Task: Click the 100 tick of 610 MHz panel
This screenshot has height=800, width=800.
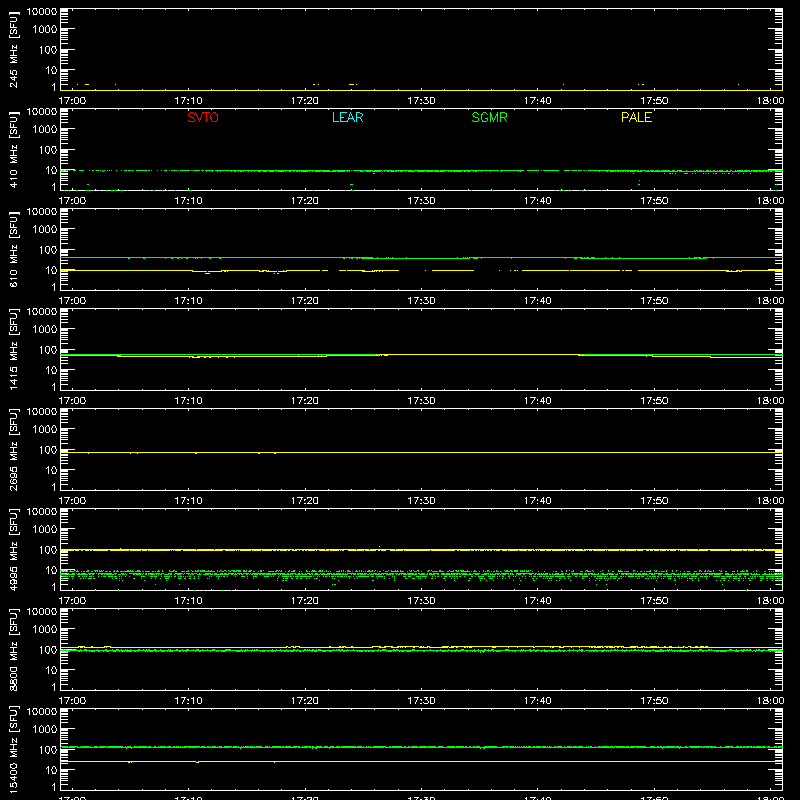Action: coord(48,250)
